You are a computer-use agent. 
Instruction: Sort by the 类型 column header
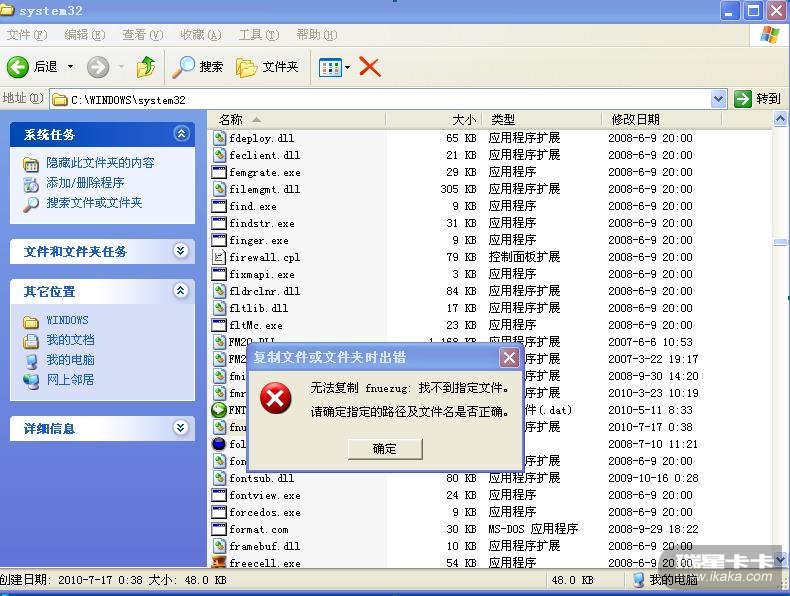pyautogui.click(x=542, y=119)
